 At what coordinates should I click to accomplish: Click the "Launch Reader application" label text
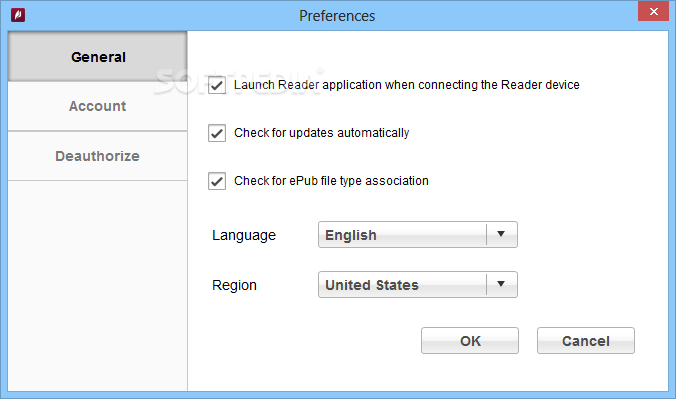pos(407,85)
